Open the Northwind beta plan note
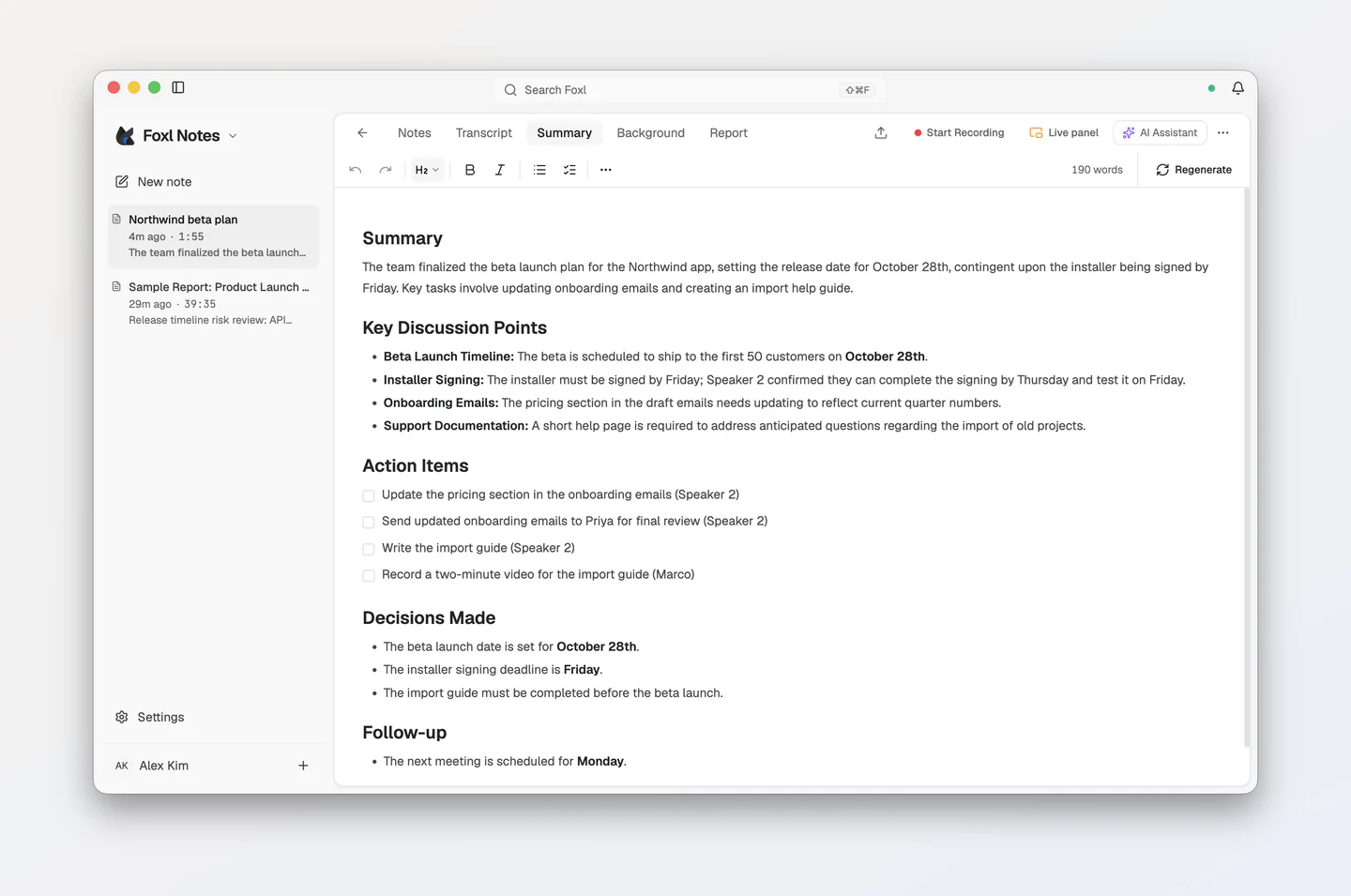Image resolution: width=1351 pixels, height=896 pixels. [214, 235]
